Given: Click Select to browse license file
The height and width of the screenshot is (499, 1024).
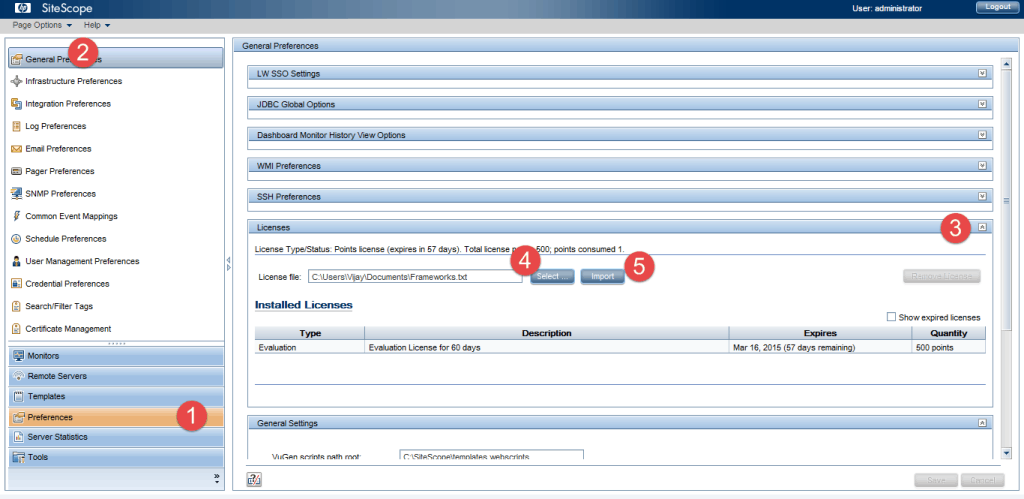Looking at the screenshot, I should coord(552,277).
